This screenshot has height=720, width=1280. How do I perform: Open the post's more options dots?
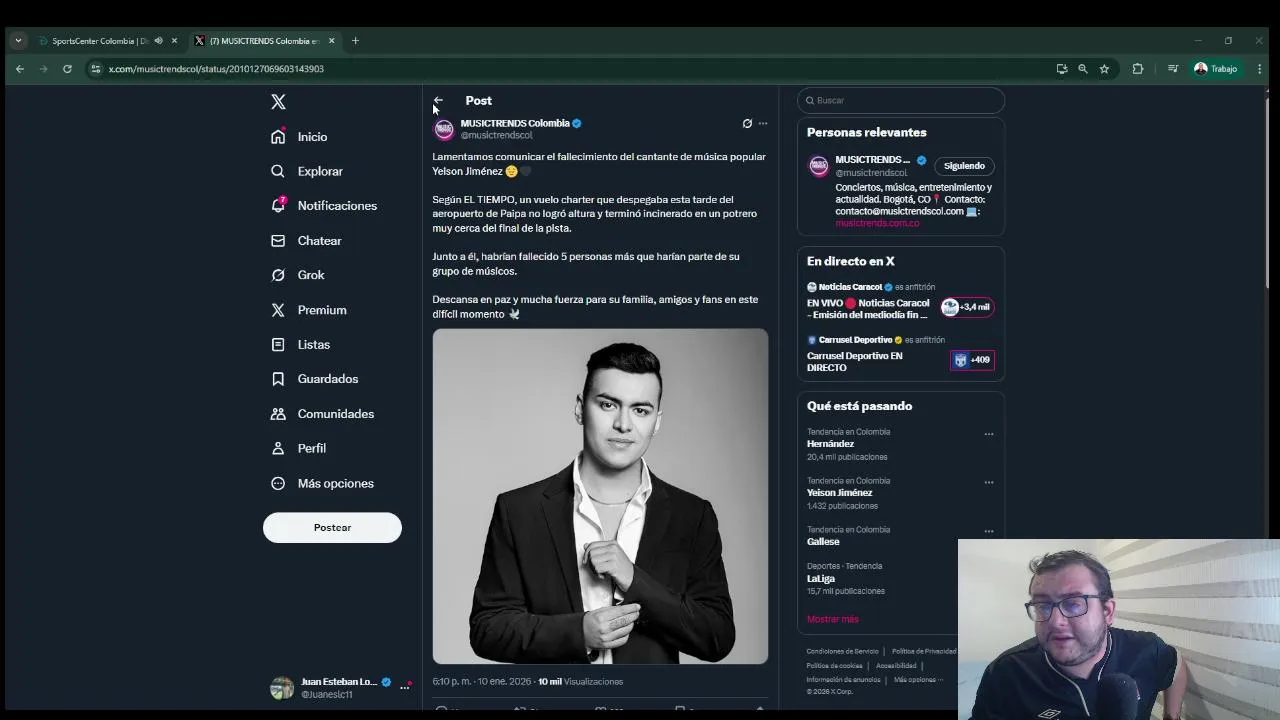763,124
